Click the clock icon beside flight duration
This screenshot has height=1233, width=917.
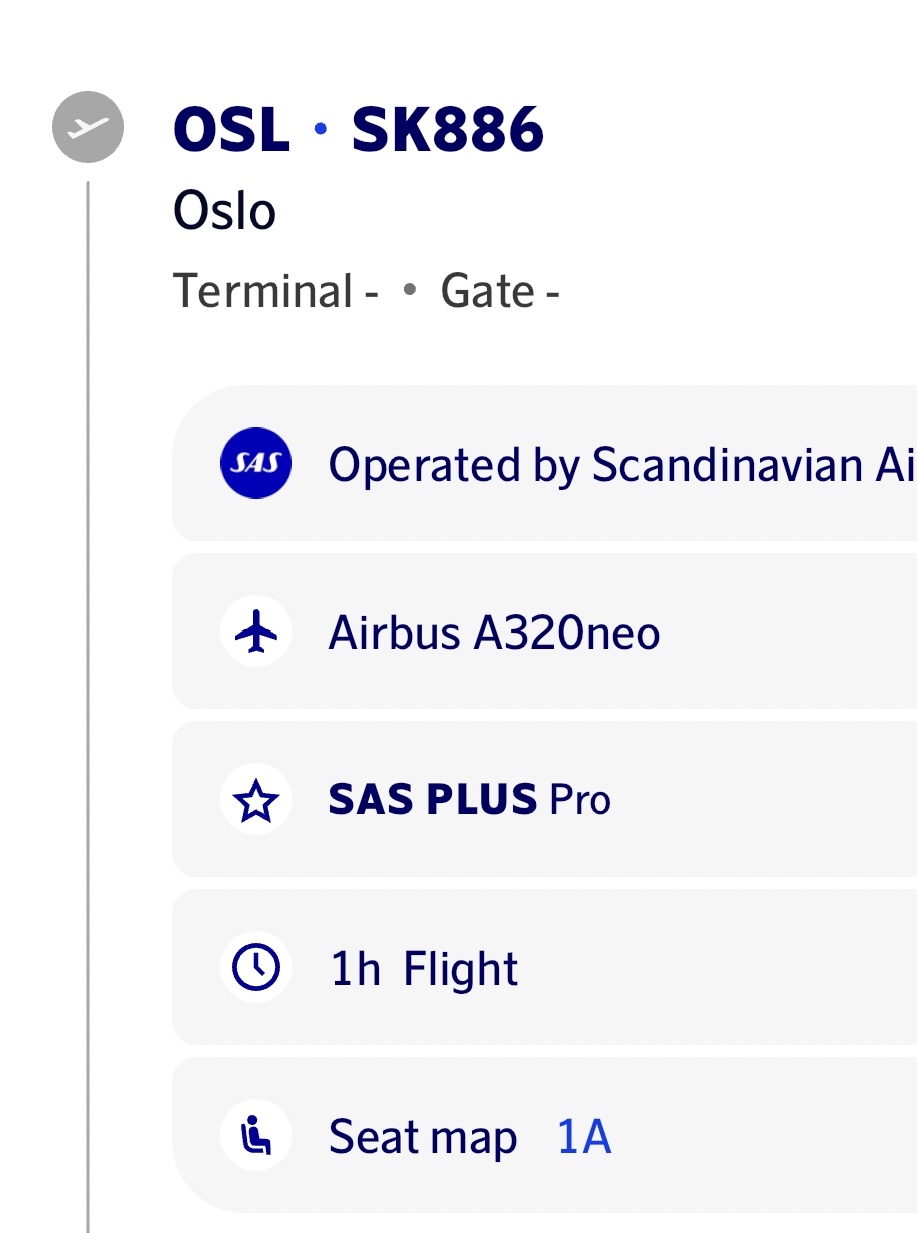click(256, 968)
